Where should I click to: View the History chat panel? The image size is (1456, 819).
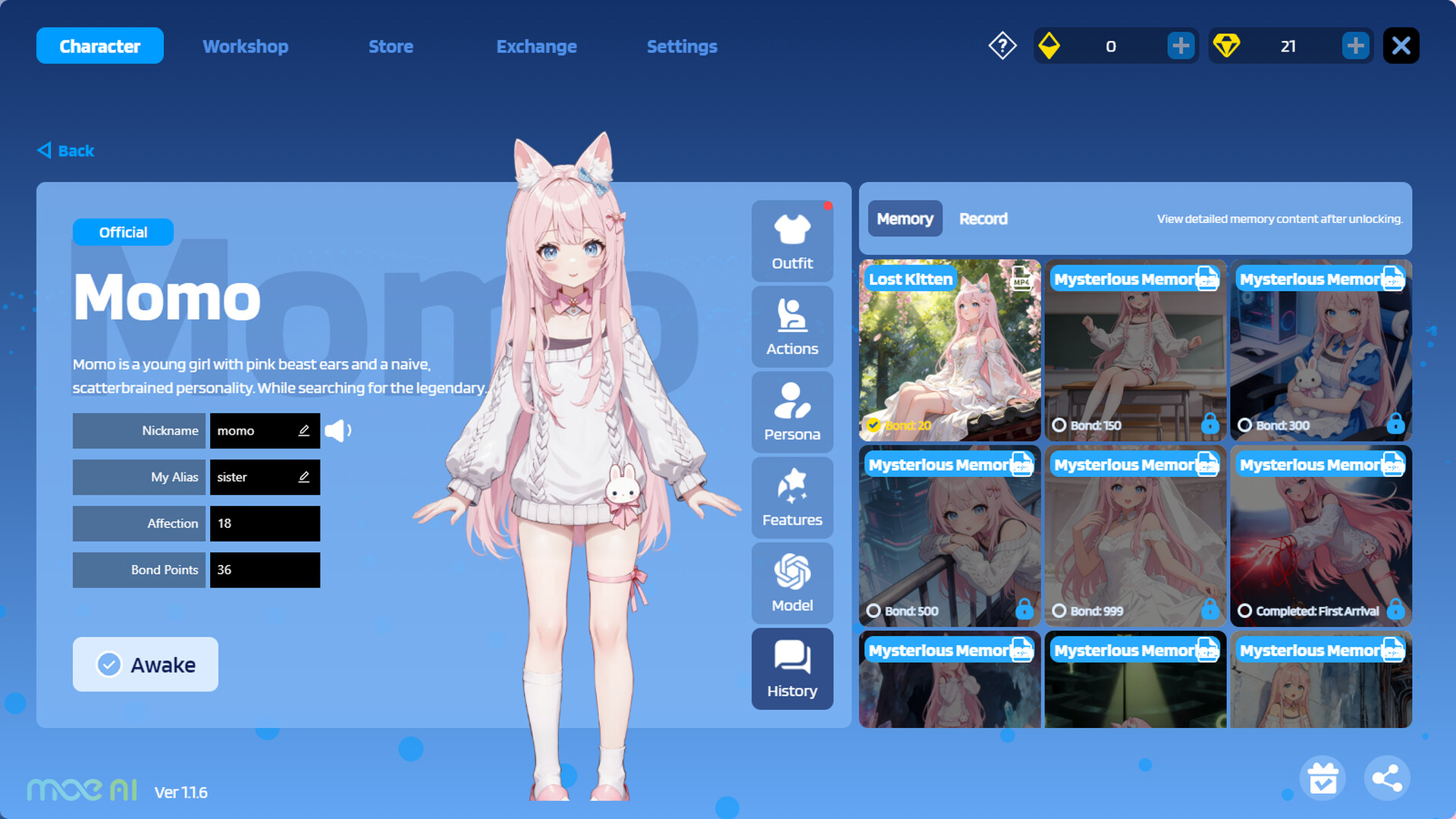tap(792, 669)
